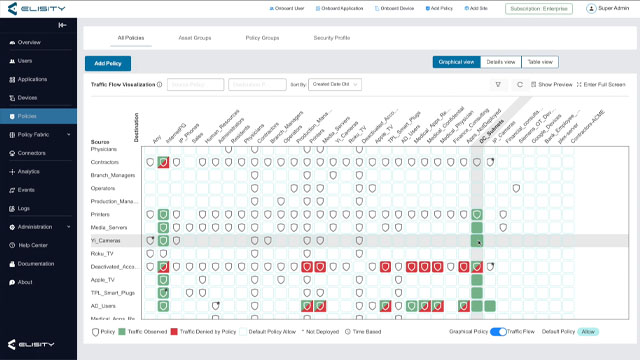
Task: Open the Sort By Created Date dropdown
Action: pos(335,84)
